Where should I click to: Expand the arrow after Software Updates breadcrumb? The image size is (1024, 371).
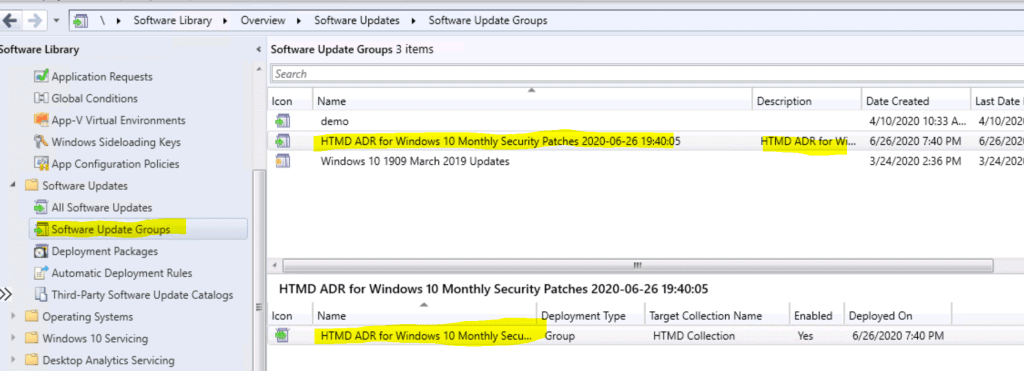coord(413,20)
